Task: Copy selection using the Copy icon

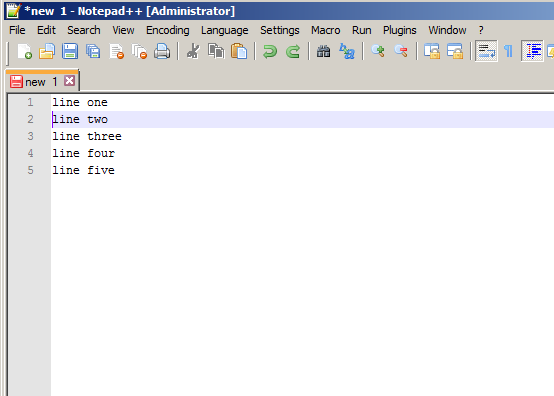Action: 216,52
